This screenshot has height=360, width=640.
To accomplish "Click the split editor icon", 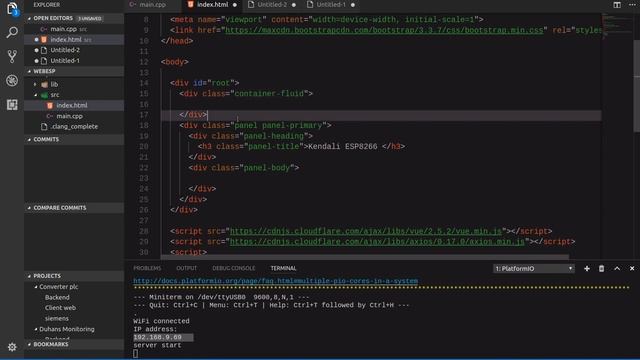I will click(617, 4).
